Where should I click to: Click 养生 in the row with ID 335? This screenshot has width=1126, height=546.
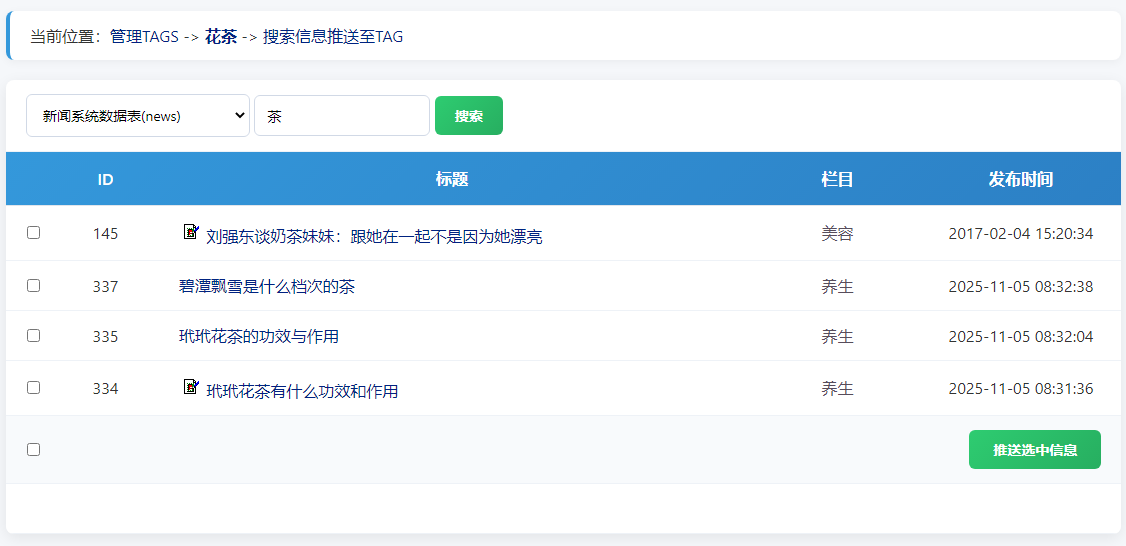point(837,336)
